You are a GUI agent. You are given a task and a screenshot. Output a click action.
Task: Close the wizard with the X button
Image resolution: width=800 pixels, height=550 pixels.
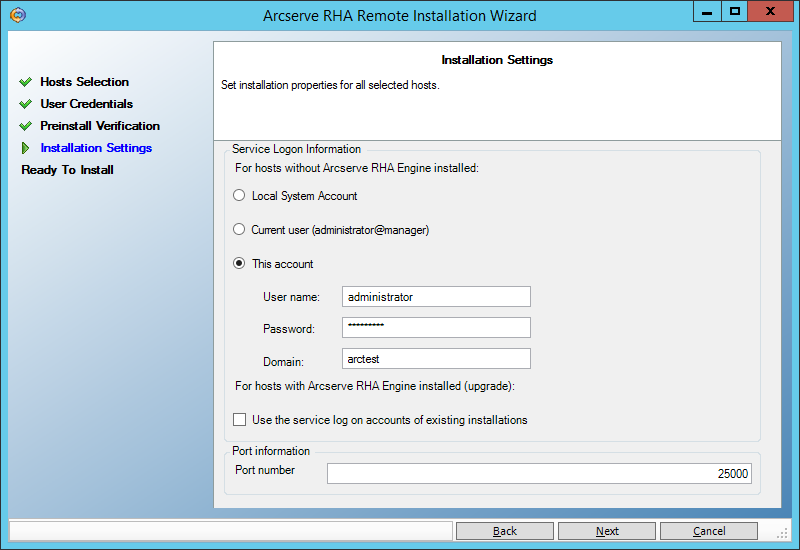pyautogui.click(x=770, y=12)
